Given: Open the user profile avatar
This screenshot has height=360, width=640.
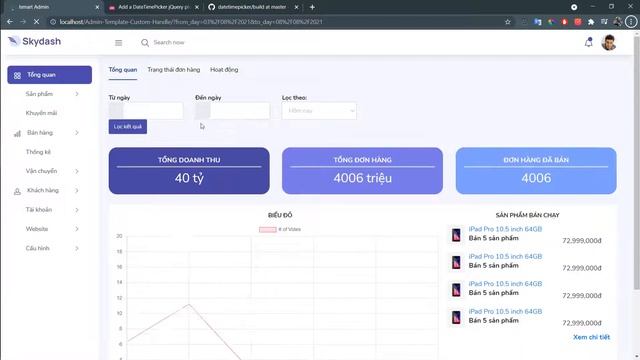Looking at the screenshot, I should [609, 42].
